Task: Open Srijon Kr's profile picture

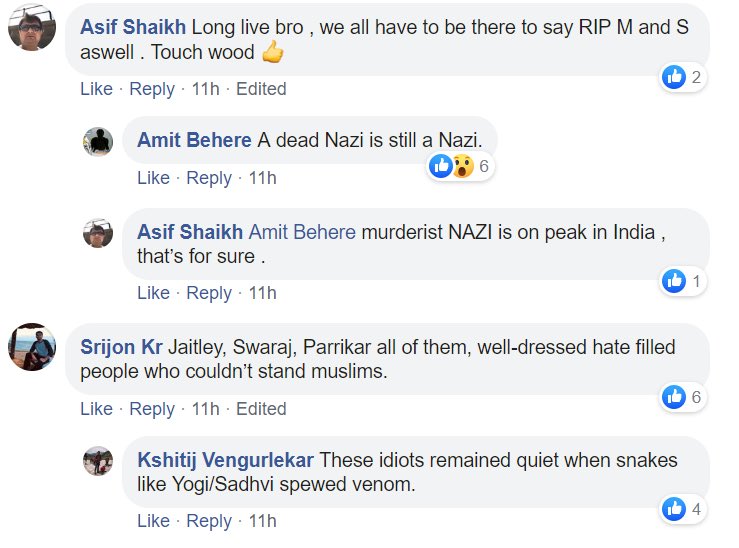Action: coord(31,347)
